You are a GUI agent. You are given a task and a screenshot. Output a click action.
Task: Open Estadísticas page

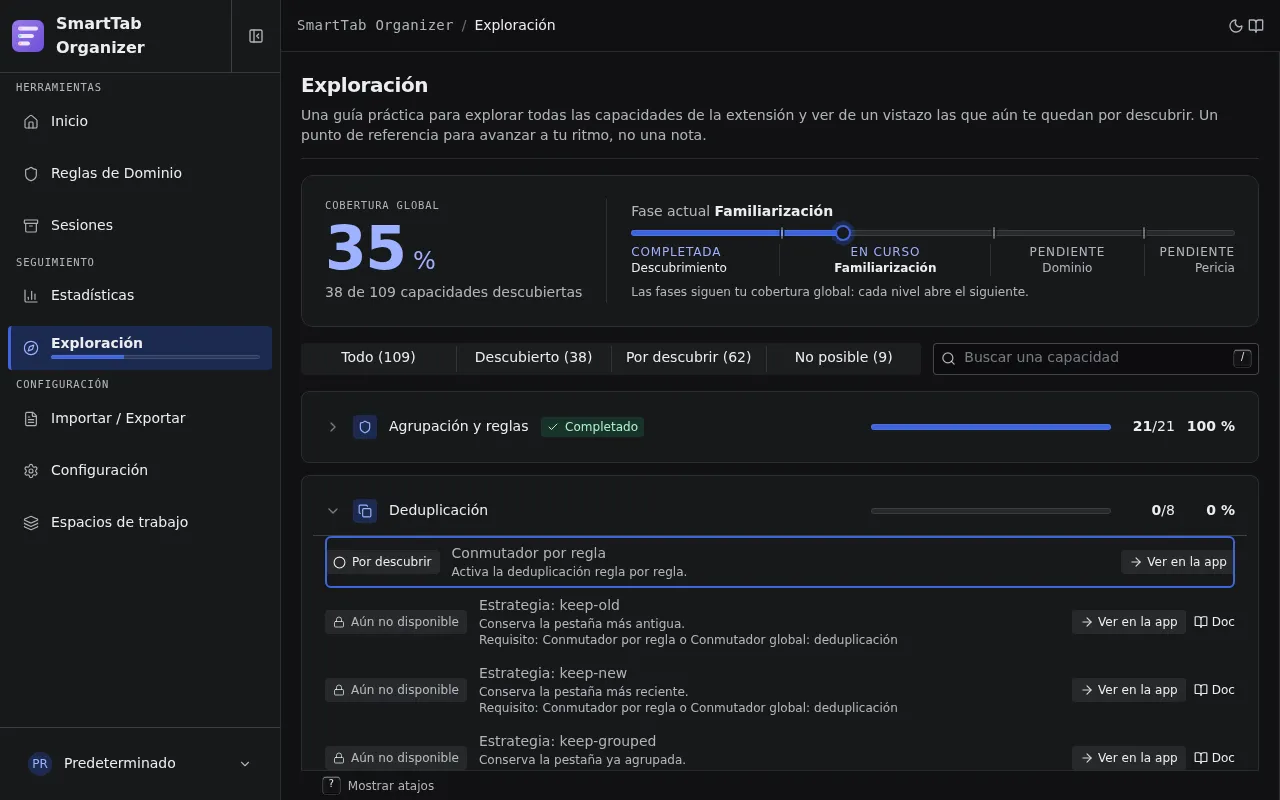[140, 295]
